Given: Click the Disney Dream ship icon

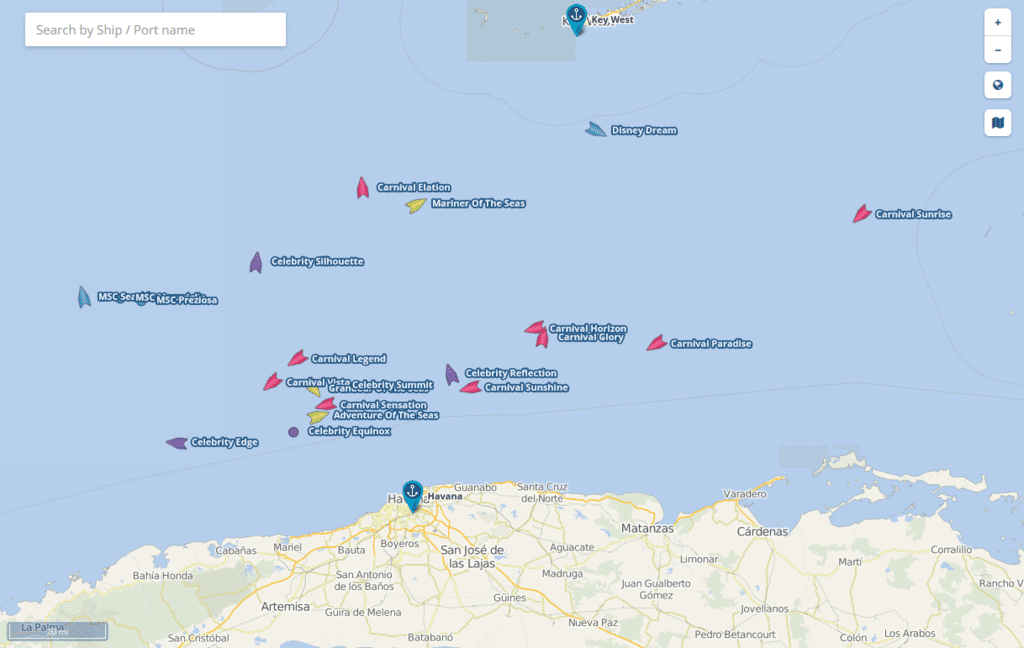Looking at the screenshot, I should click(x=595, y=129).
